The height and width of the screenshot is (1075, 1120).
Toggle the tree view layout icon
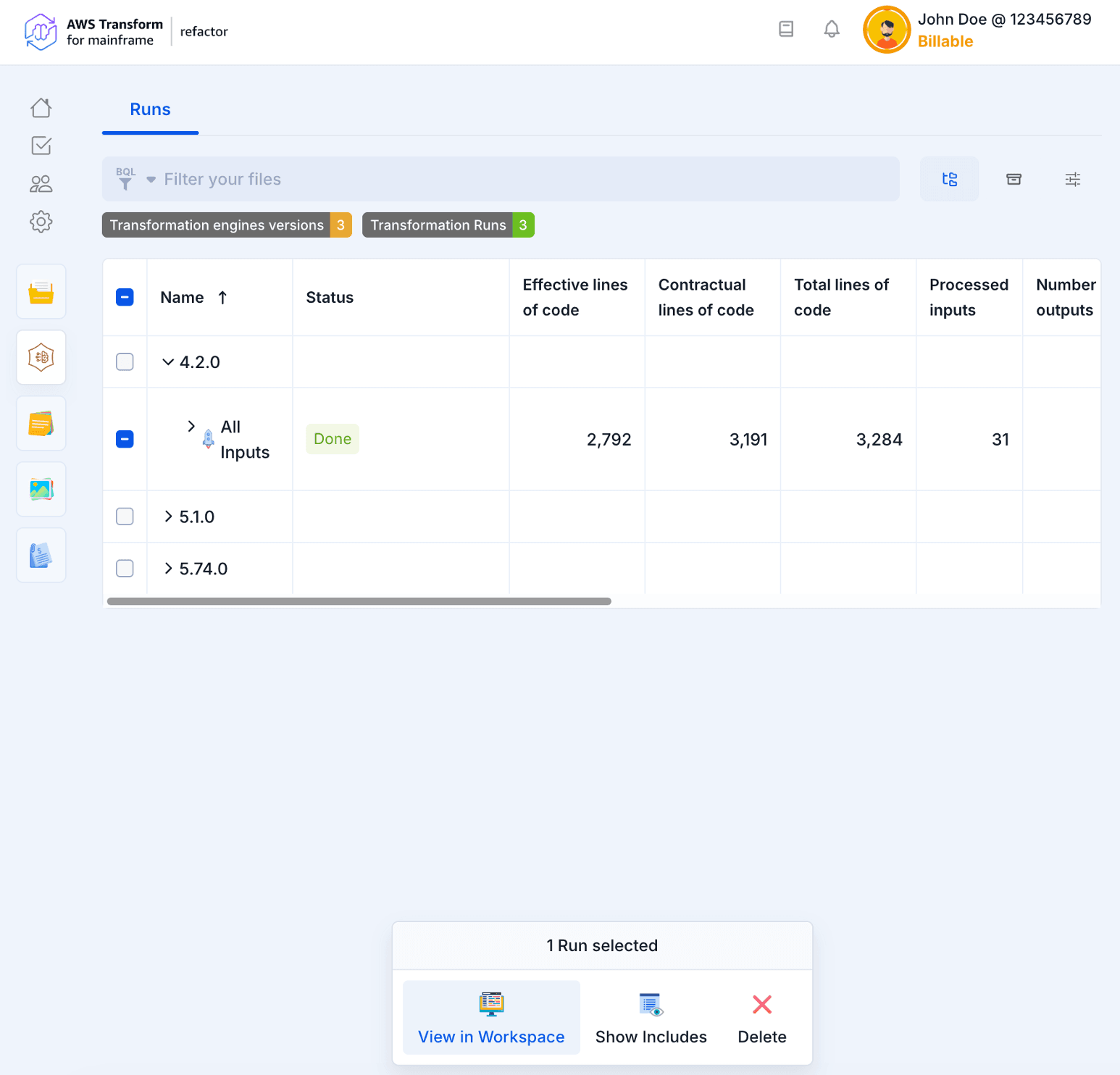[x=949, y=179]
